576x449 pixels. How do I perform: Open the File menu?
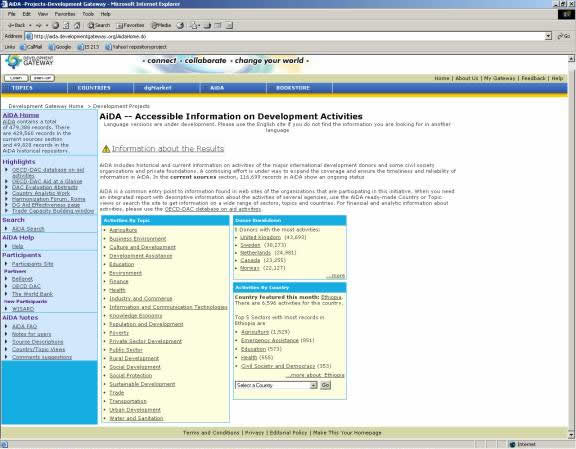pos(12,14)
